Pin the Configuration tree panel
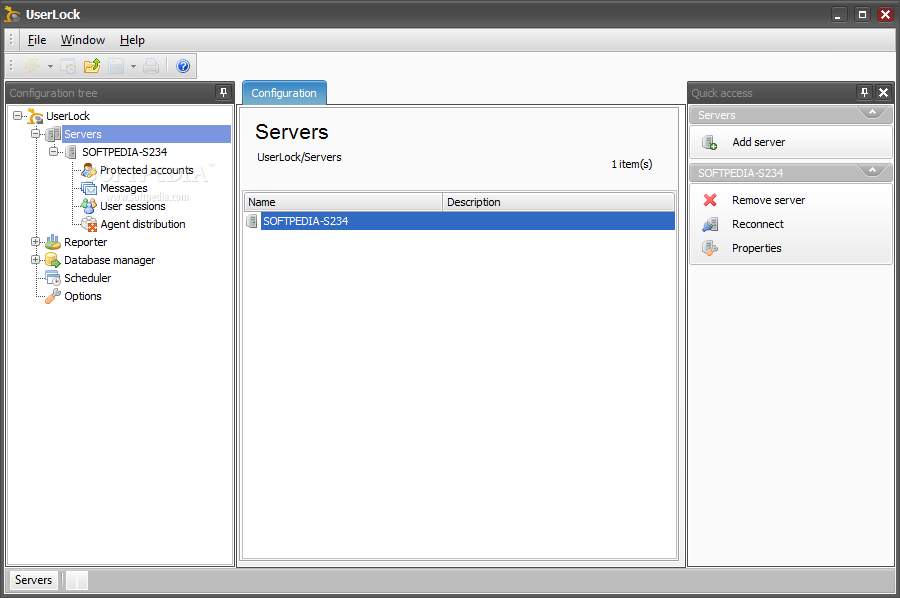Screen dimensions: 900x598 point(223,92)
